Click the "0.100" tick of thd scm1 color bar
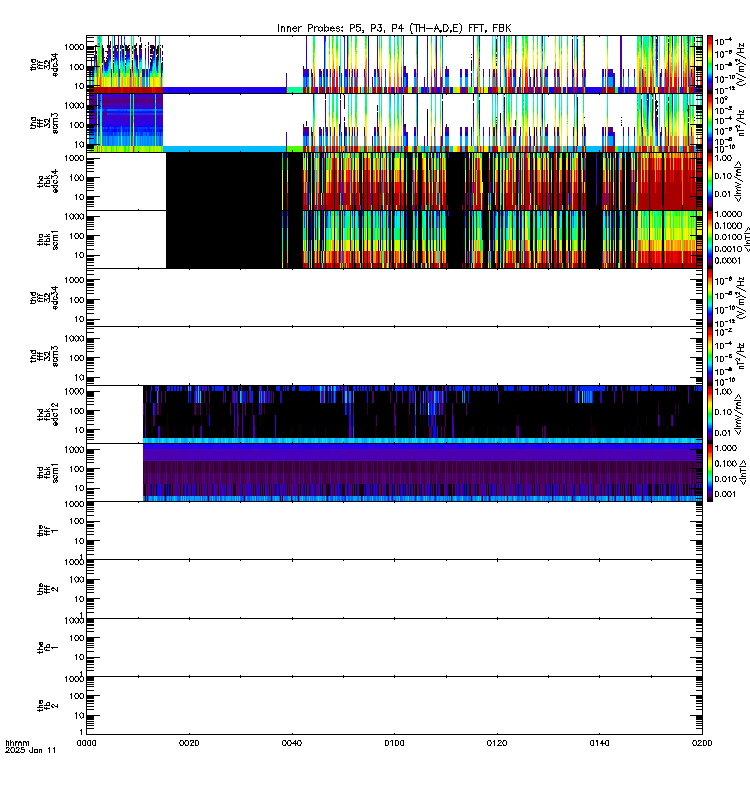The height and width of the screenshot is (800, 750). 726,463
